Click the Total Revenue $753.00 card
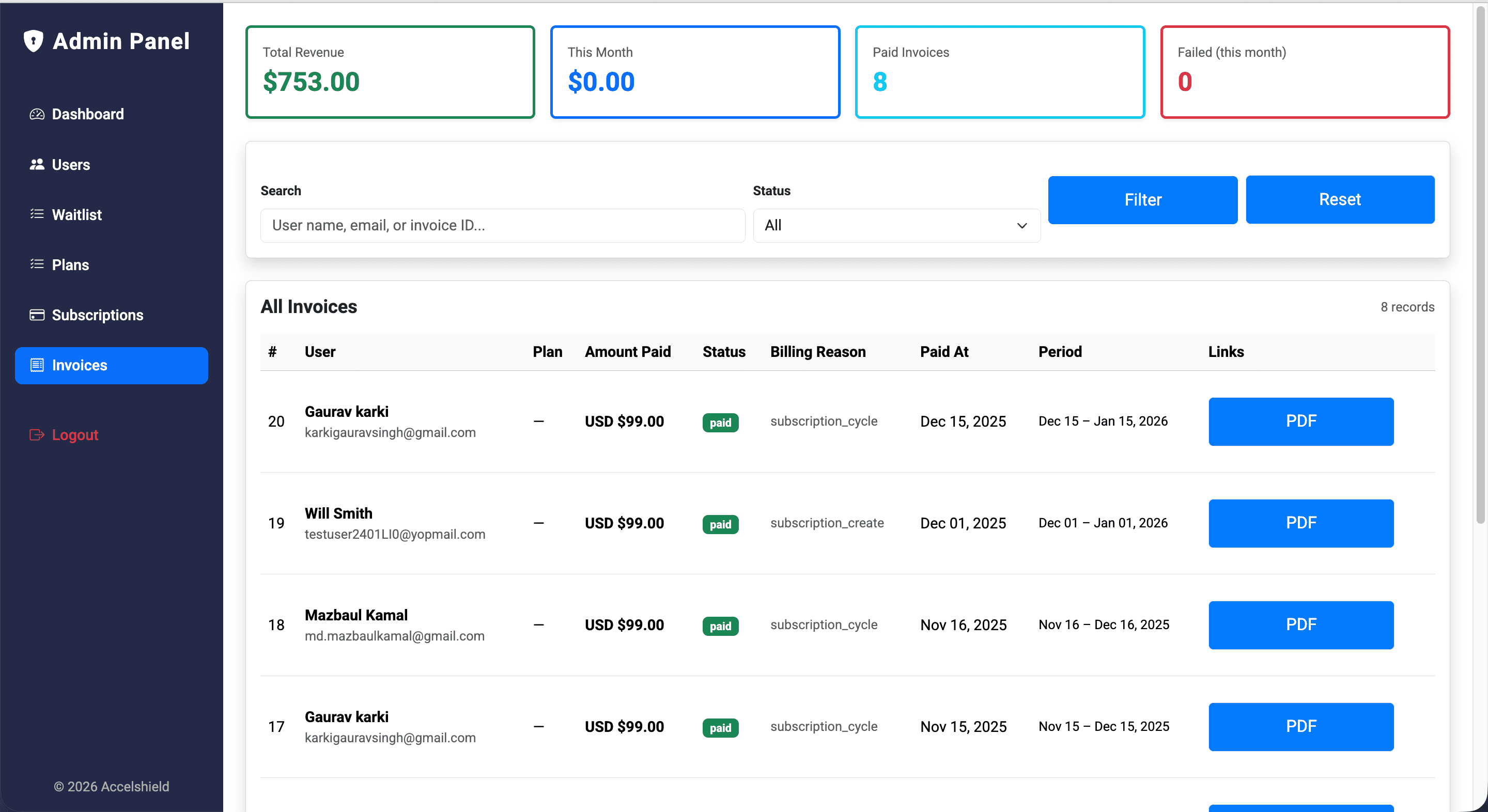This screenshot has height=812, width=1488. [x=390, y=72]
